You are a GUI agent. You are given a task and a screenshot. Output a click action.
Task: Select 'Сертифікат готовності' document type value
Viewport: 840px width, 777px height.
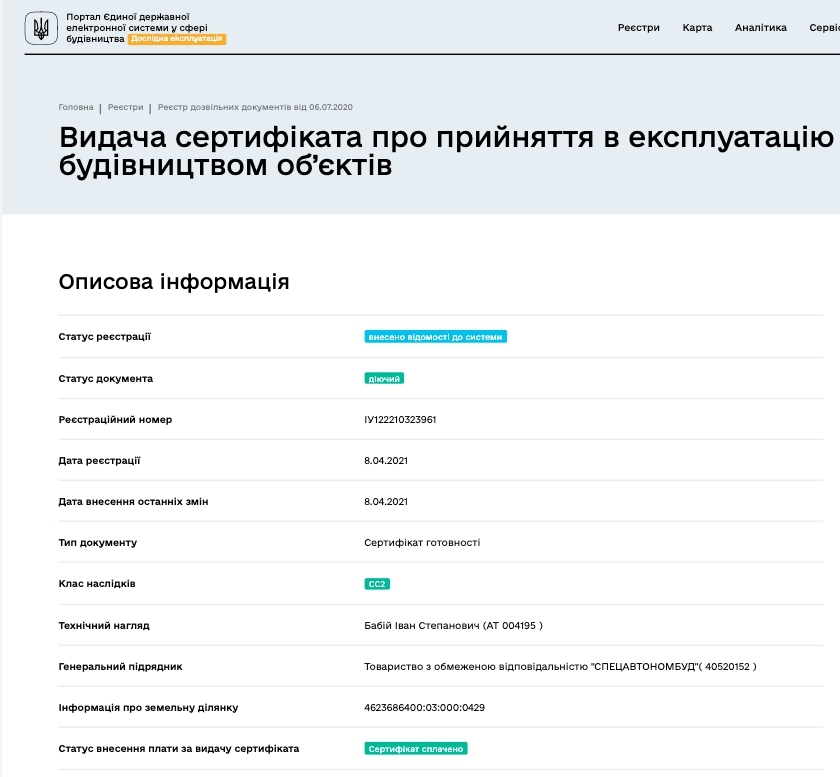422,543
